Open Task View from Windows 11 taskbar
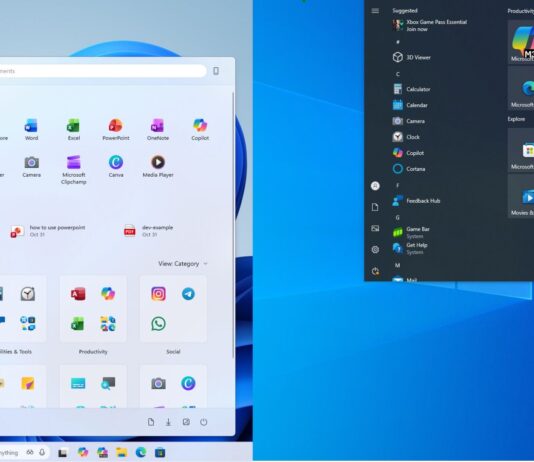This screenshot has height=462, width=534. pos(62,453)
